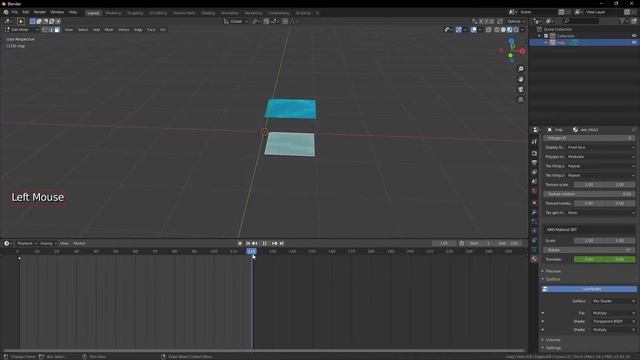The height and width of the screenshot is (360, 640).
Task: Open the File menu
Action: coord(15,12)
